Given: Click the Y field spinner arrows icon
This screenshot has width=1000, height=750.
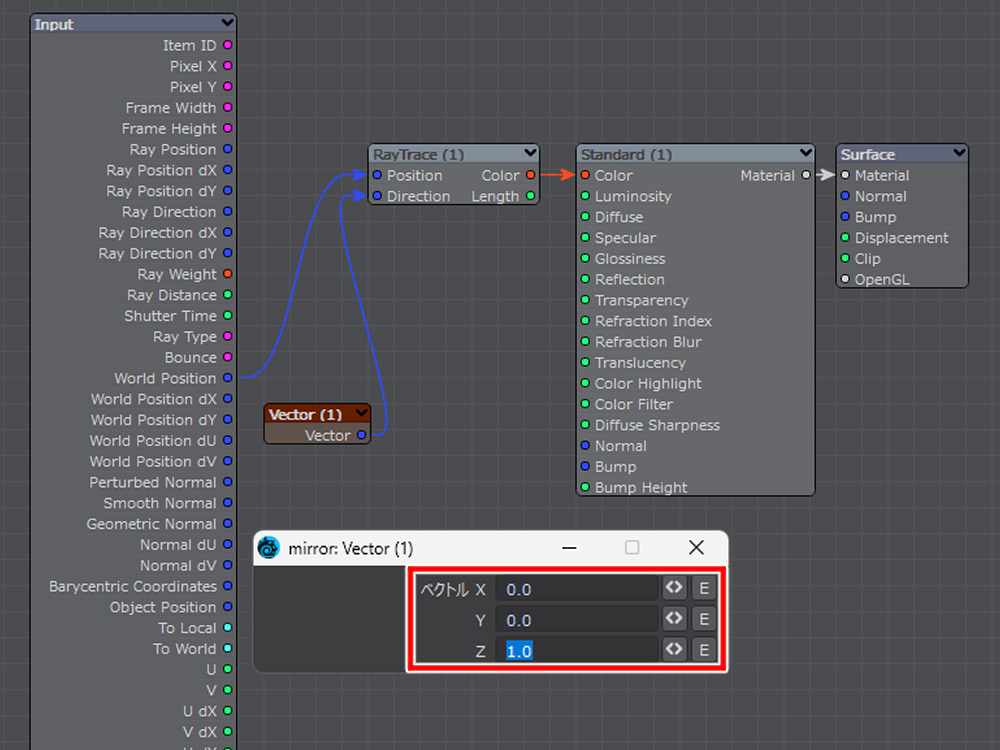Looking at the screenshot, I should pyautogui.click(x=674, y=620).
